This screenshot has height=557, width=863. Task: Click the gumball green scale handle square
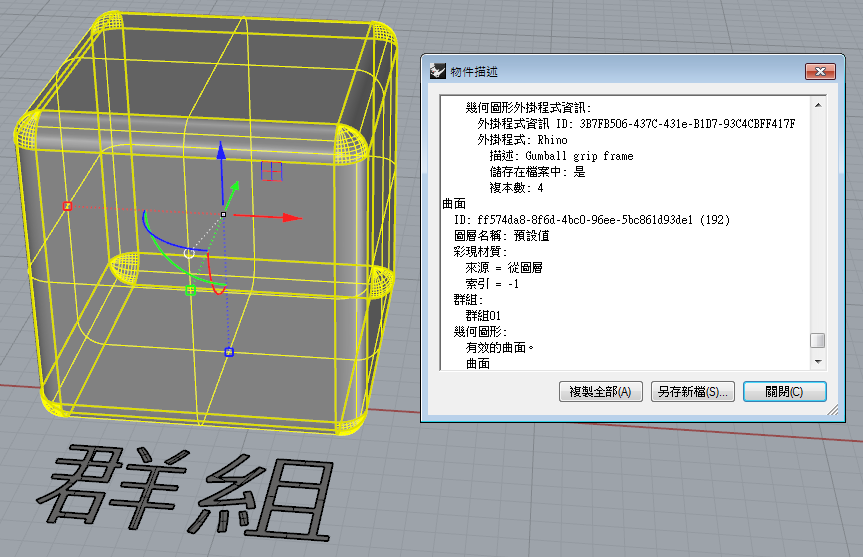[190, 290]
